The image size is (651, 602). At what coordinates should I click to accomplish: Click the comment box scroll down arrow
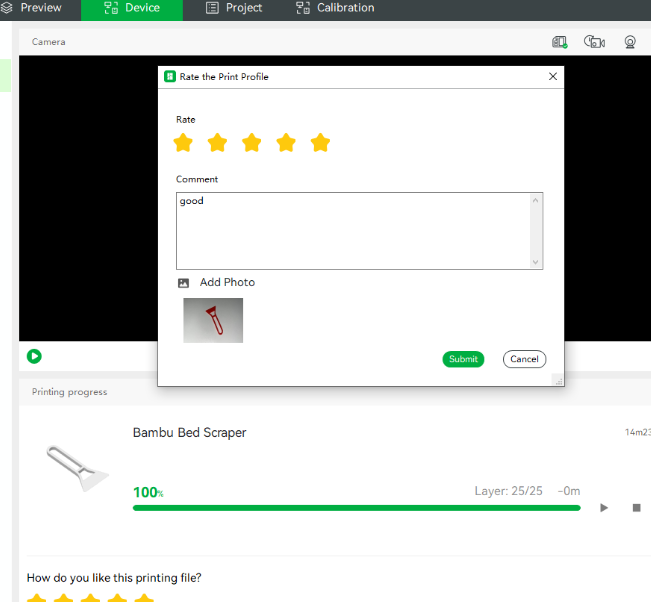point(536,262)
